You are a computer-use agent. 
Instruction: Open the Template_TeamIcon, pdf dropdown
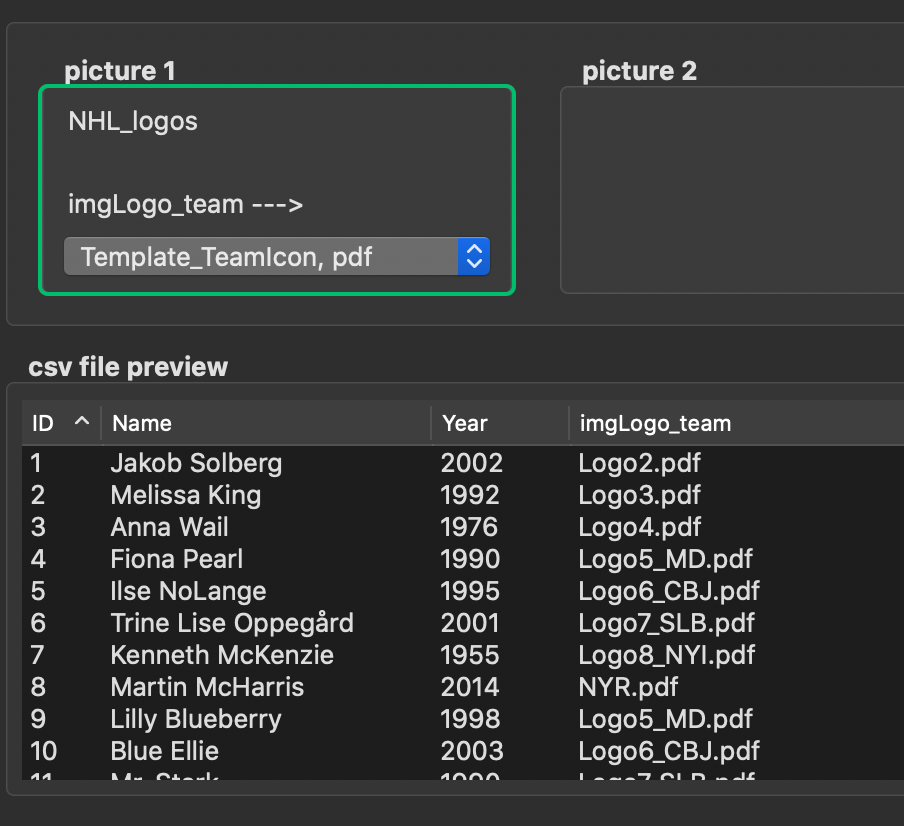[277, 257]
